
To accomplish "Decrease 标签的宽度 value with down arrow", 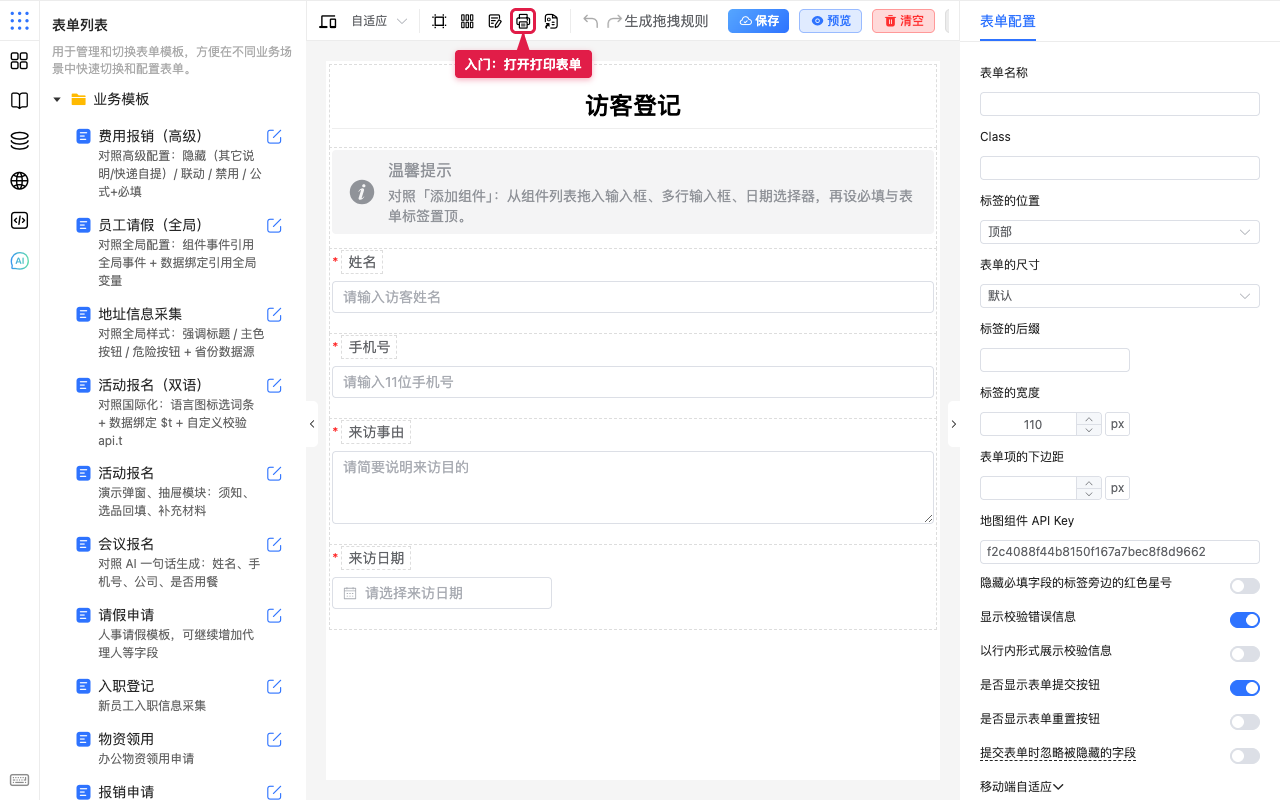I will 1088,430.
